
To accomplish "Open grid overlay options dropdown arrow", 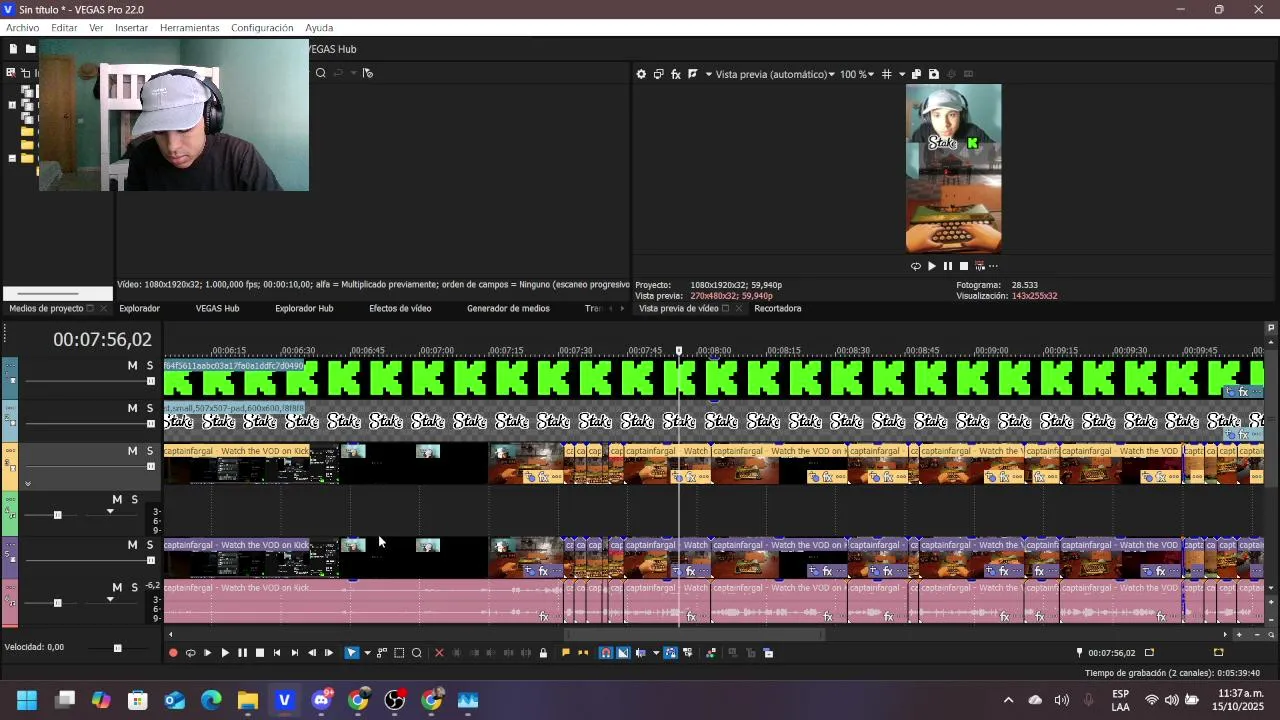I will tap(902, 74).
